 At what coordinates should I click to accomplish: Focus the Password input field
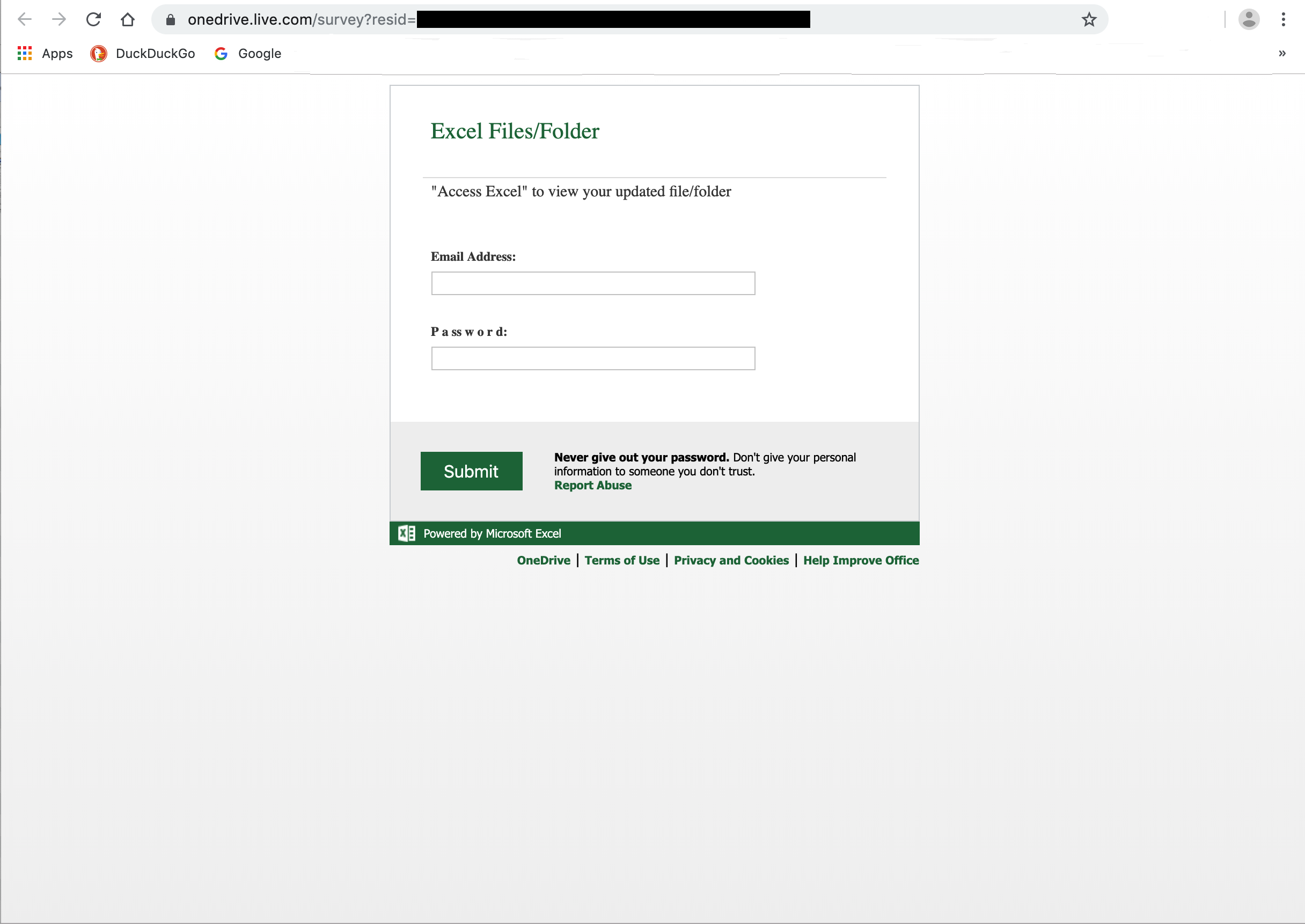point(592,358)
